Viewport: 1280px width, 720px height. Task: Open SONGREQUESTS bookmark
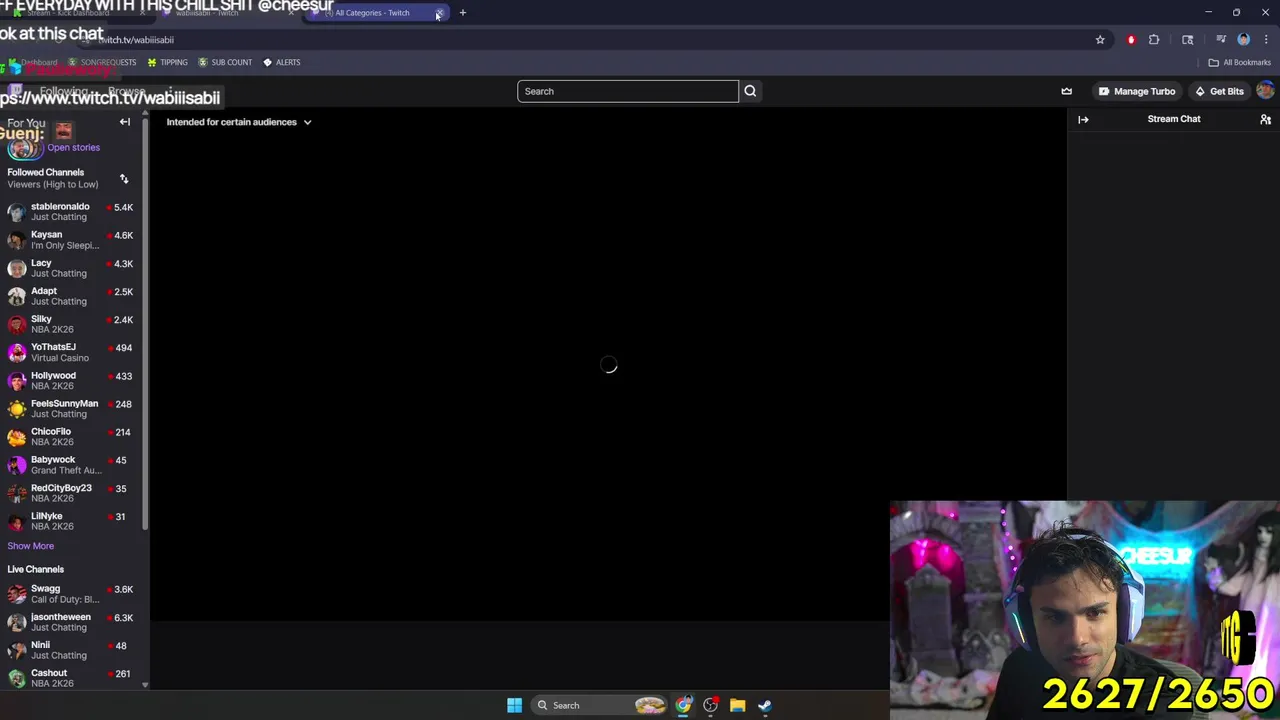click(102, 62)
